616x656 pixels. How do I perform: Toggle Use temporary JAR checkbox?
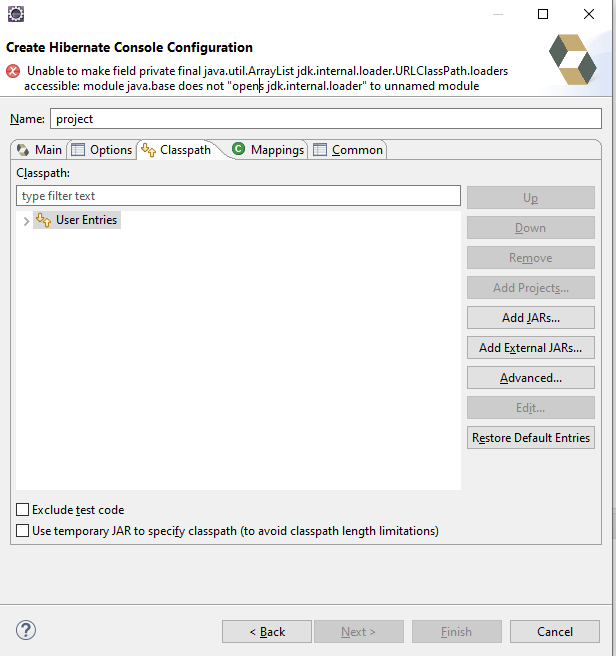(23, 531)
